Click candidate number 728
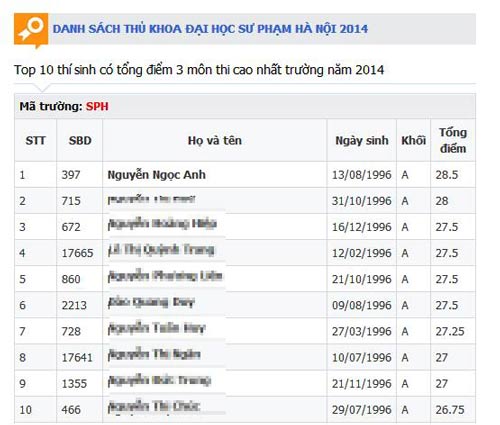Viewport: 500px width, 425px height. coord(71,331)
